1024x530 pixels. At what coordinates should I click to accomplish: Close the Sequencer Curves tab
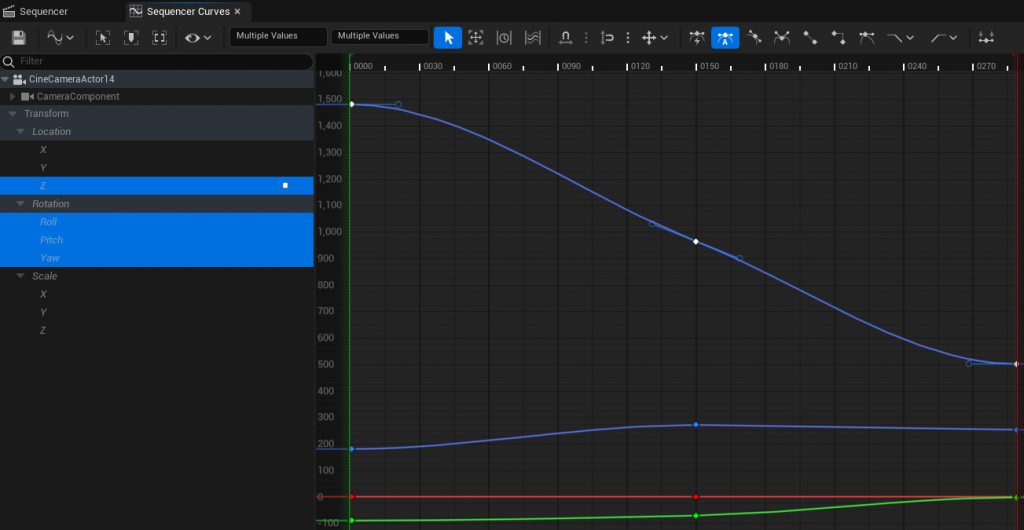tap(237, 12)
